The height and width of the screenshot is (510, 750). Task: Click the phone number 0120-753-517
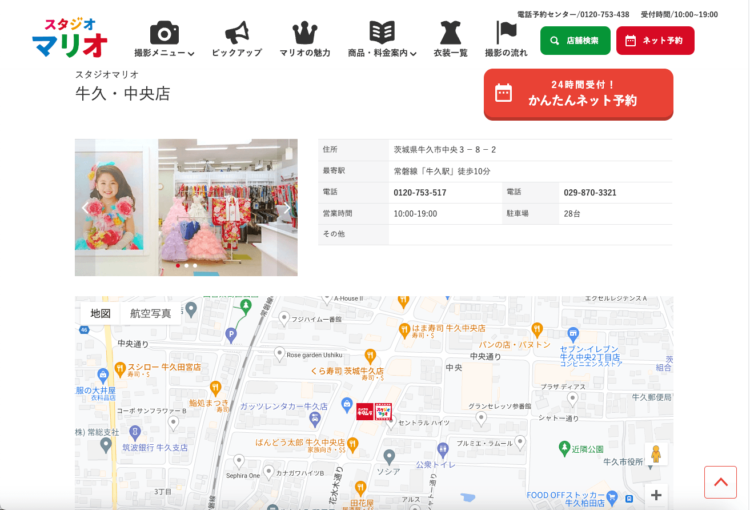tap(420, 193)
